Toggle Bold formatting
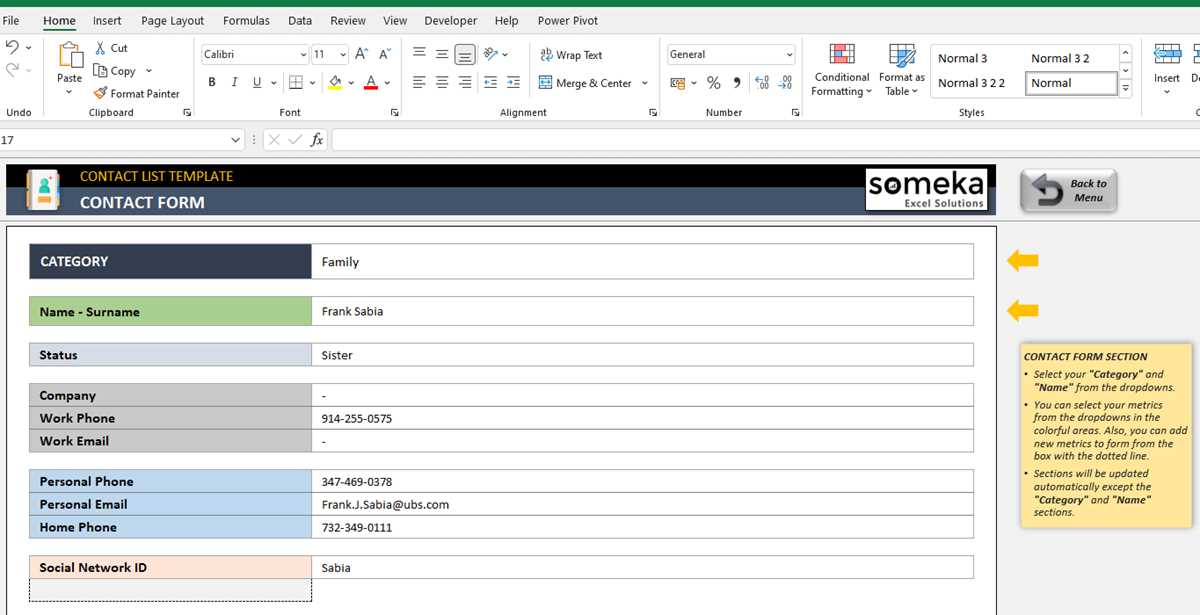The image size is (1200, 615). 212,83
